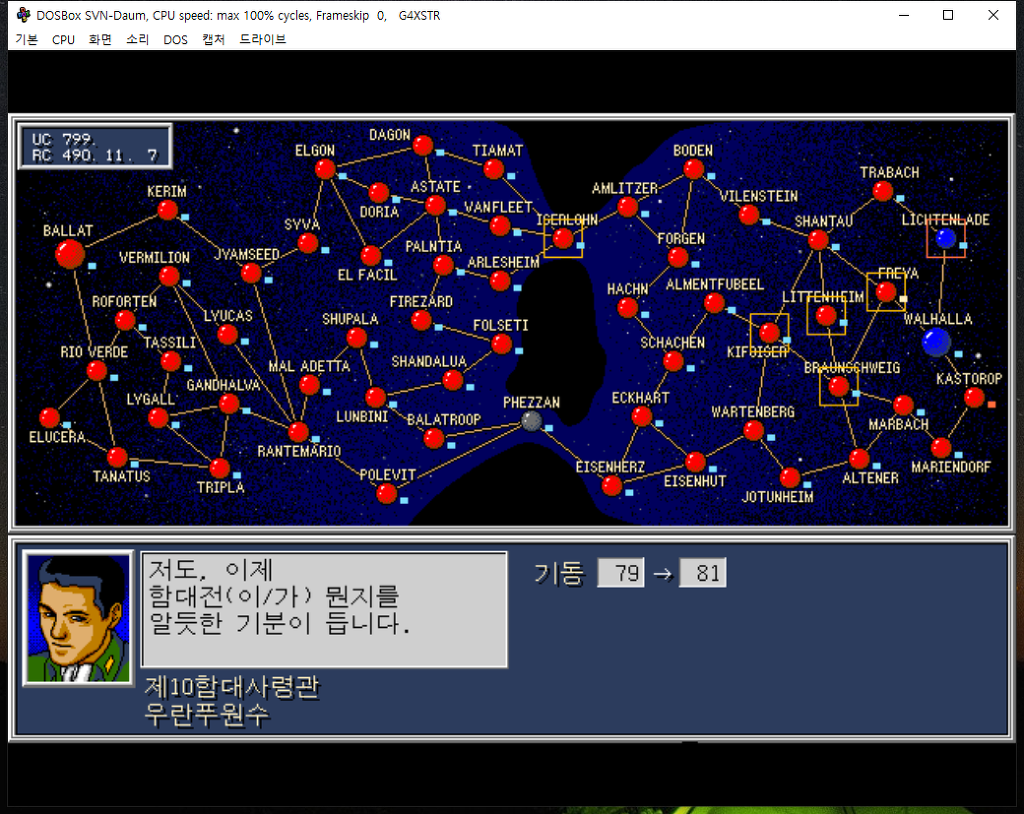The image size is (1024, 814).
Task: Select the DORIA star system
Action: 379,193
